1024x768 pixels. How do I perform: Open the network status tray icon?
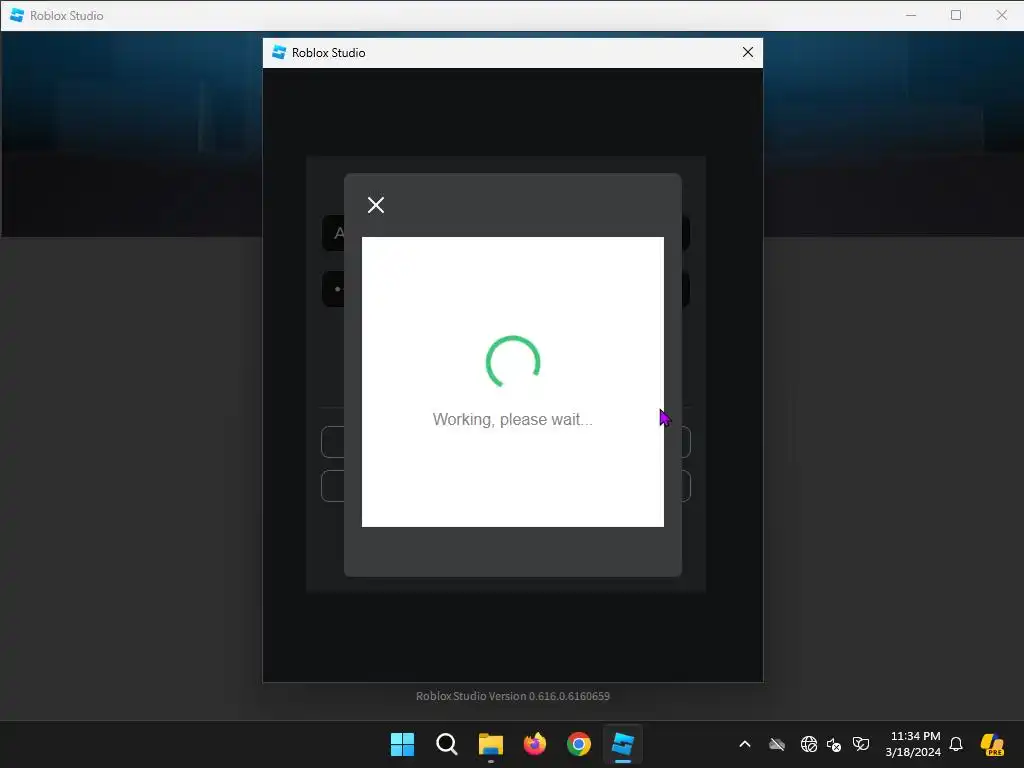tap(808, 744)
